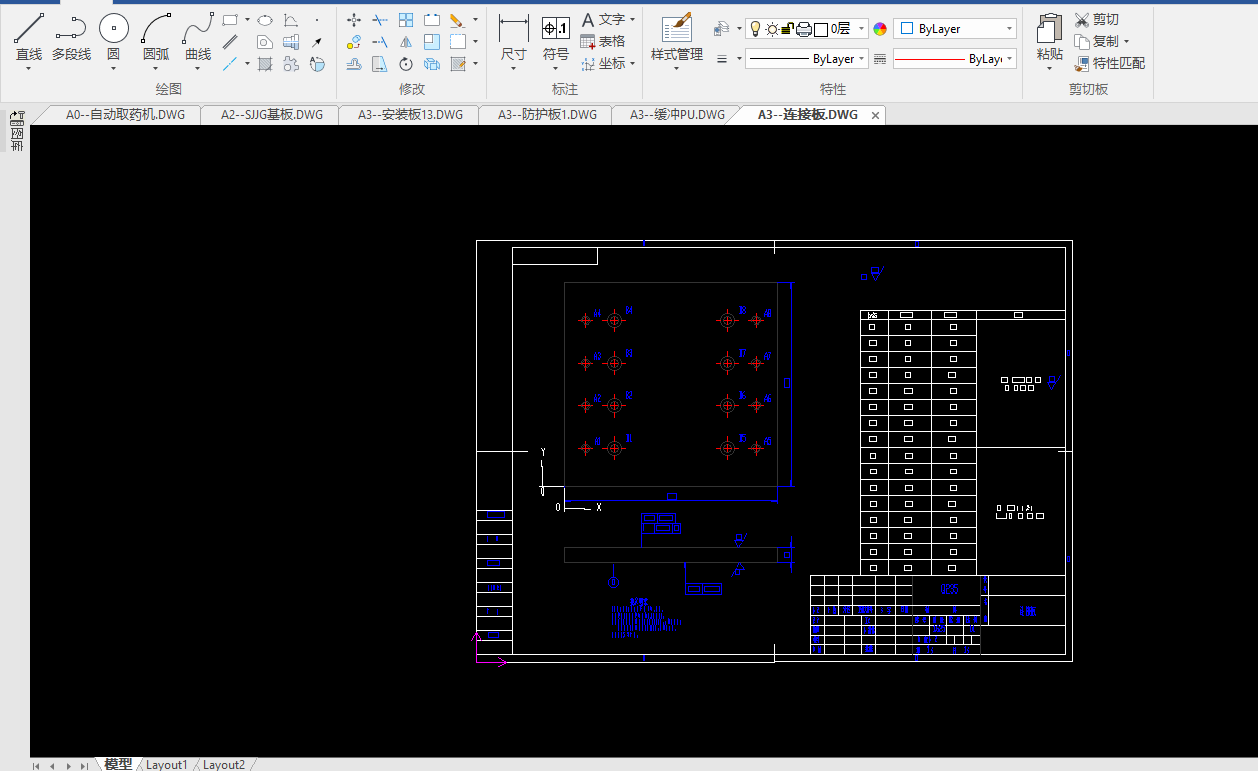Click the 坐标 coordinate button
Image resolution: width=1258 pixels, height=771 pixels.
tap(603, 64)
